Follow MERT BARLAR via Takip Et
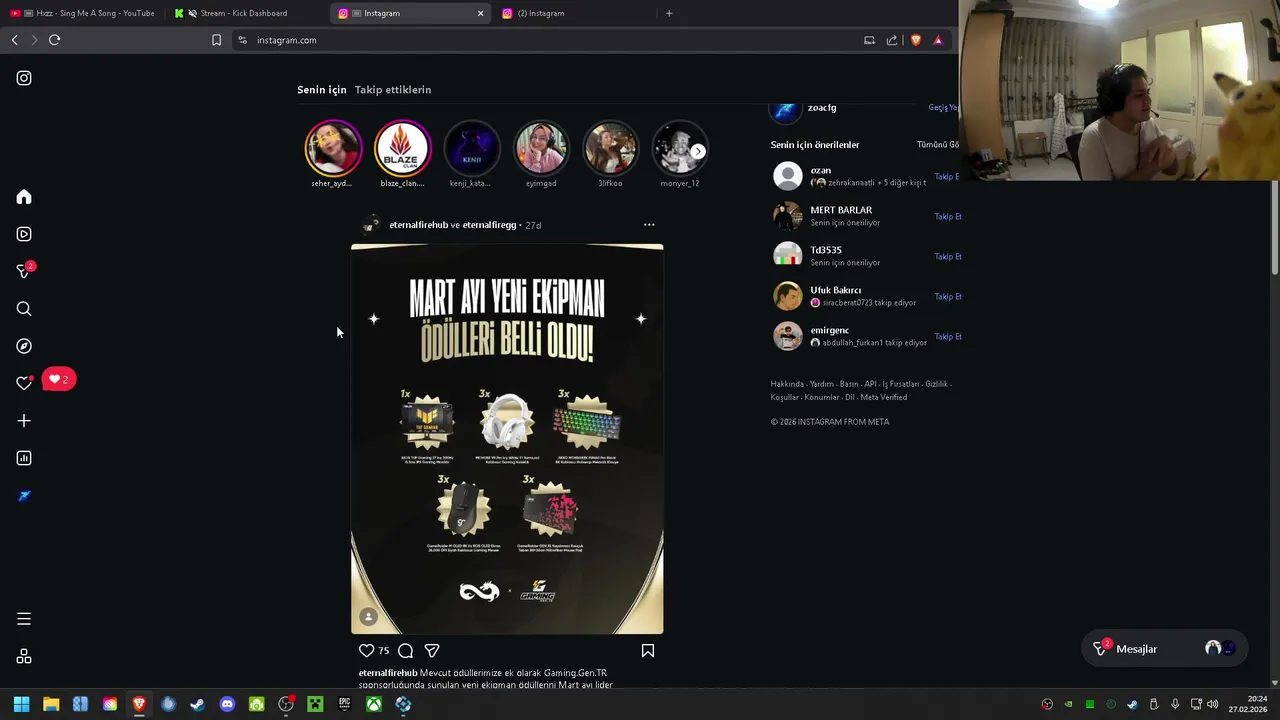Screen dimensions: 1280x720 [946, 217]
